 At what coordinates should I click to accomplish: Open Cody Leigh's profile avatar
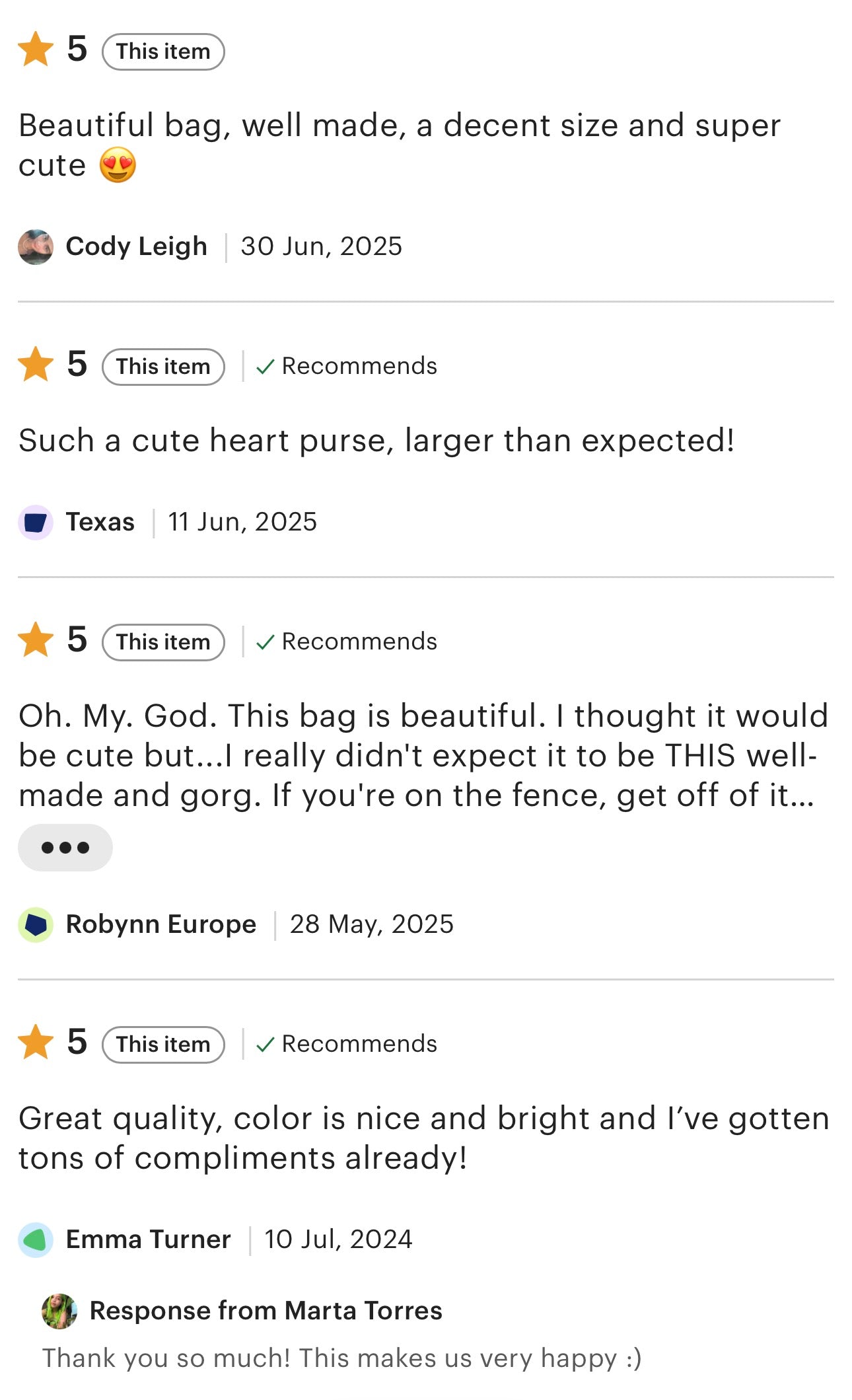tap(34, 246)
